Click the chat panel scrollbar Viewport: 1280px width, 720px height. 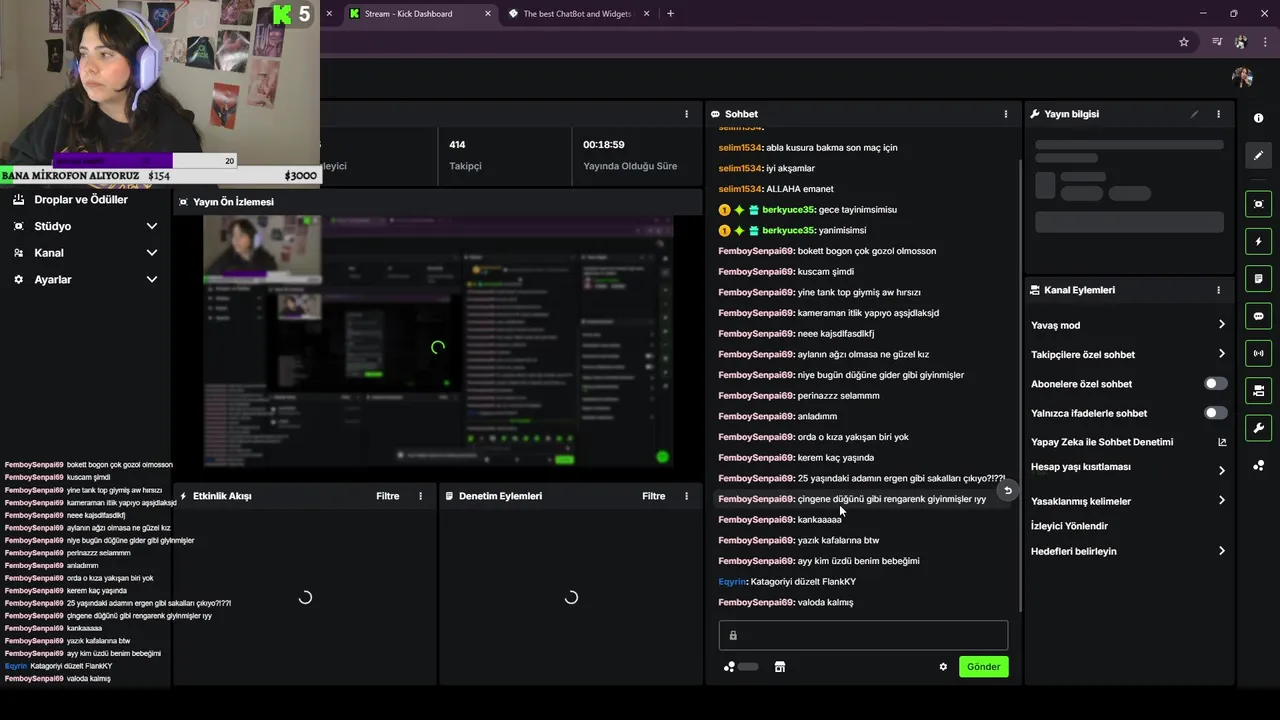tap(1020, 385)
